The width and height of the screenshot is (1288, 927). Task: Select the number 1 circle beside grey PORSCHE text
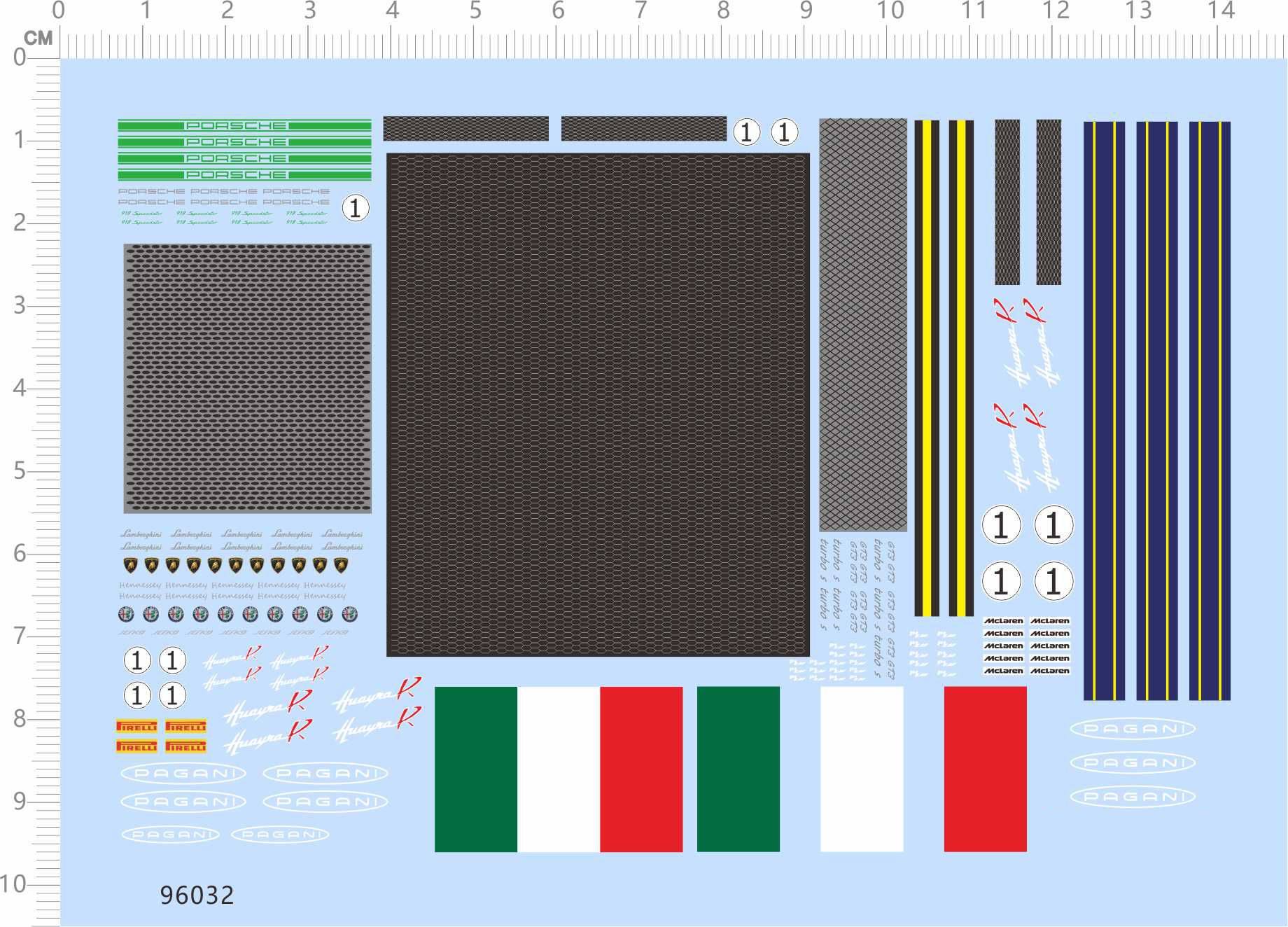tap(356, 208)
